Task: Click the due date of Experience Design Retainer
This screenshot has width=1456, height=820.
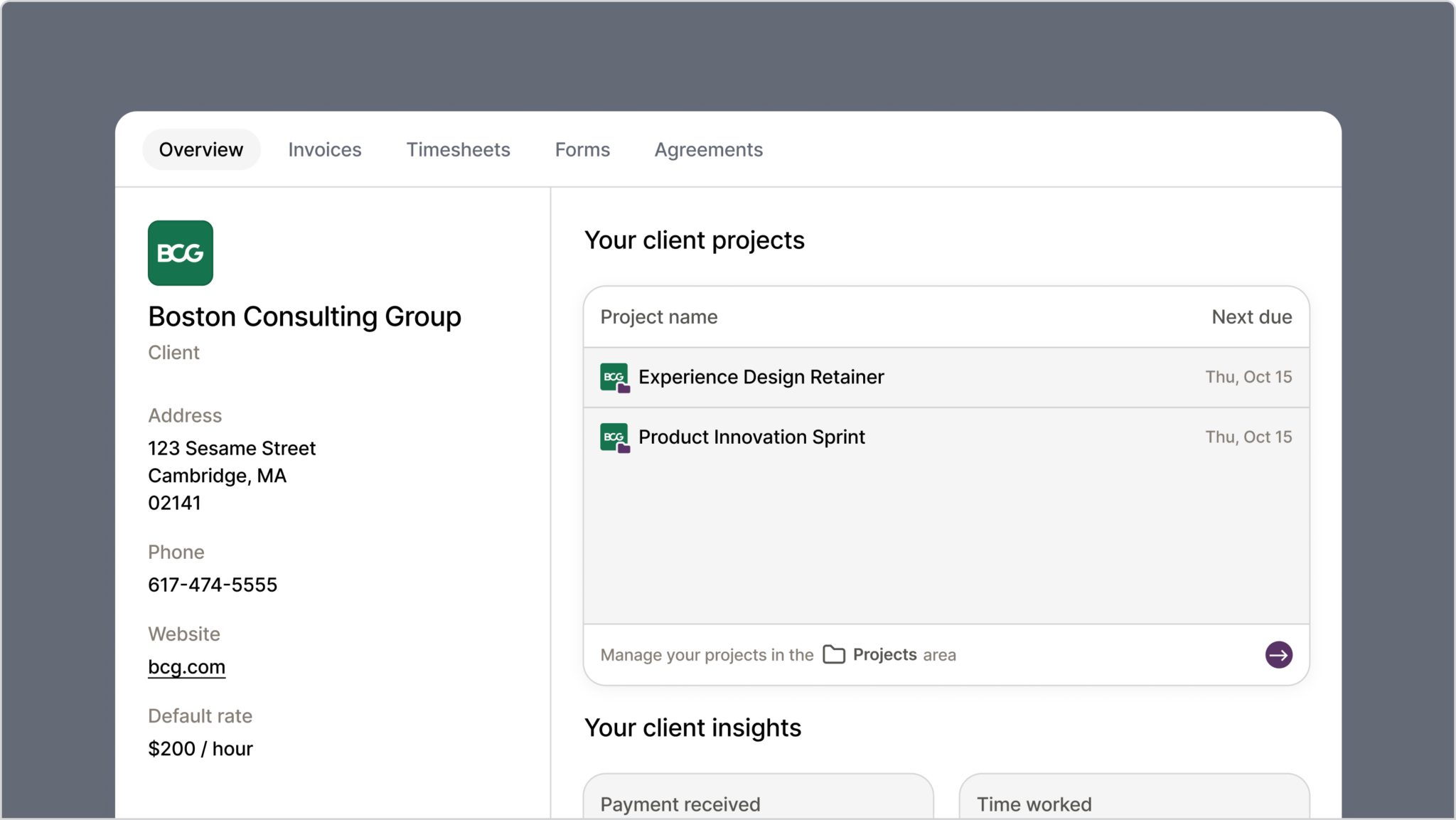Action: (x=1248, y=377)
